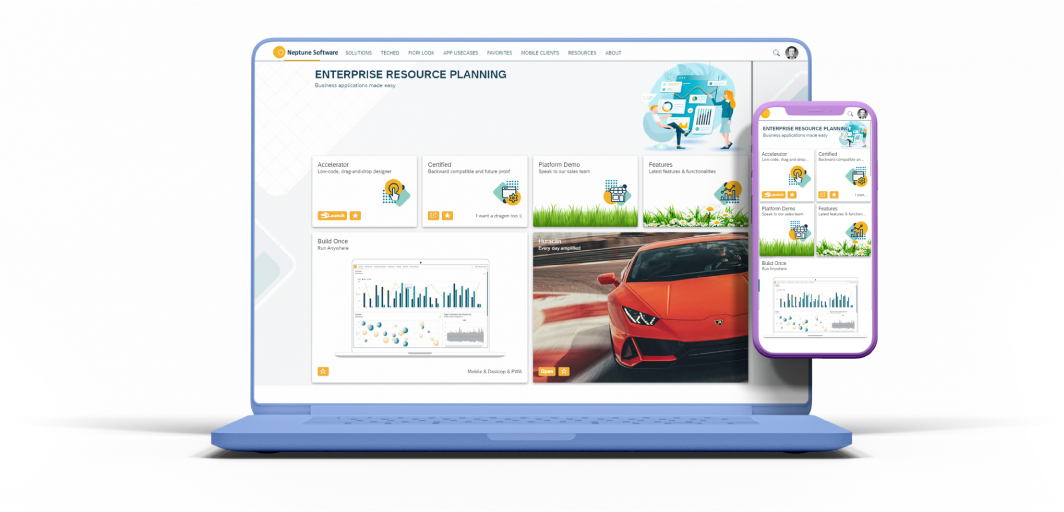This screenshot has height=512, width=1064.
Task: Favorite the Accelerator tile using its star
Action: pos(355,215)
